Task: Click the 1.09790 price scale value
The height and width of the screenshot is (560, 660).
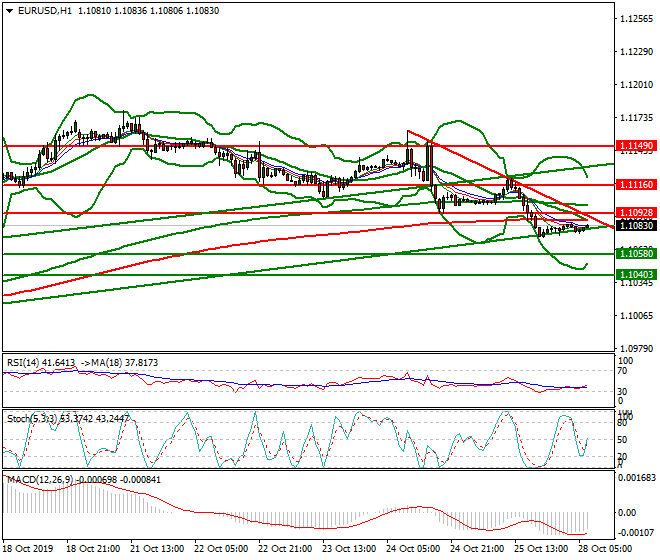Action: coord(637,348)
